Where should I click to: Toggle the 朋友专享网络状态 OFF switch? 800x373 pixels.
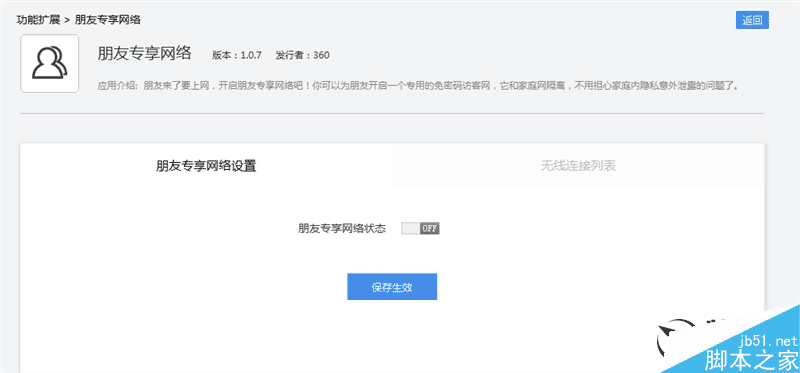coord(420,228)
